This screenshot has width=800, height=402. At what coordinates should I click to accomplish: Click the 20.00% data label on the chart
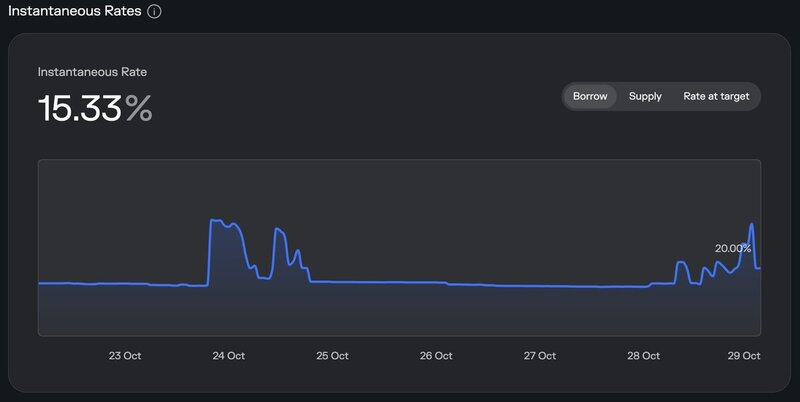pos(732,248)
